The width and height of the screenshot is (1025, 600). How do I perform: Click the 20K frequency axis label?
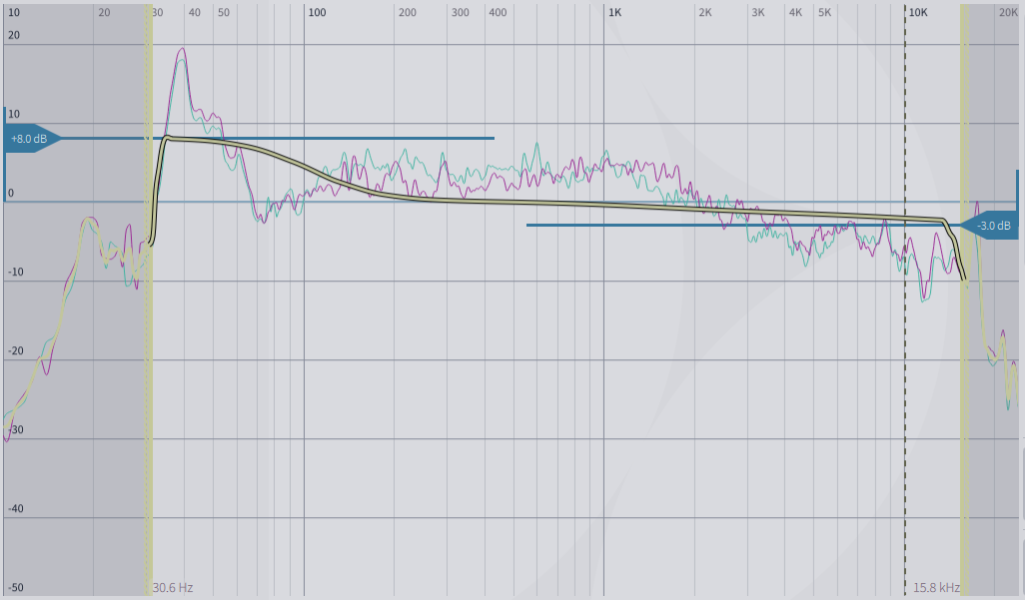(1010, 14)
